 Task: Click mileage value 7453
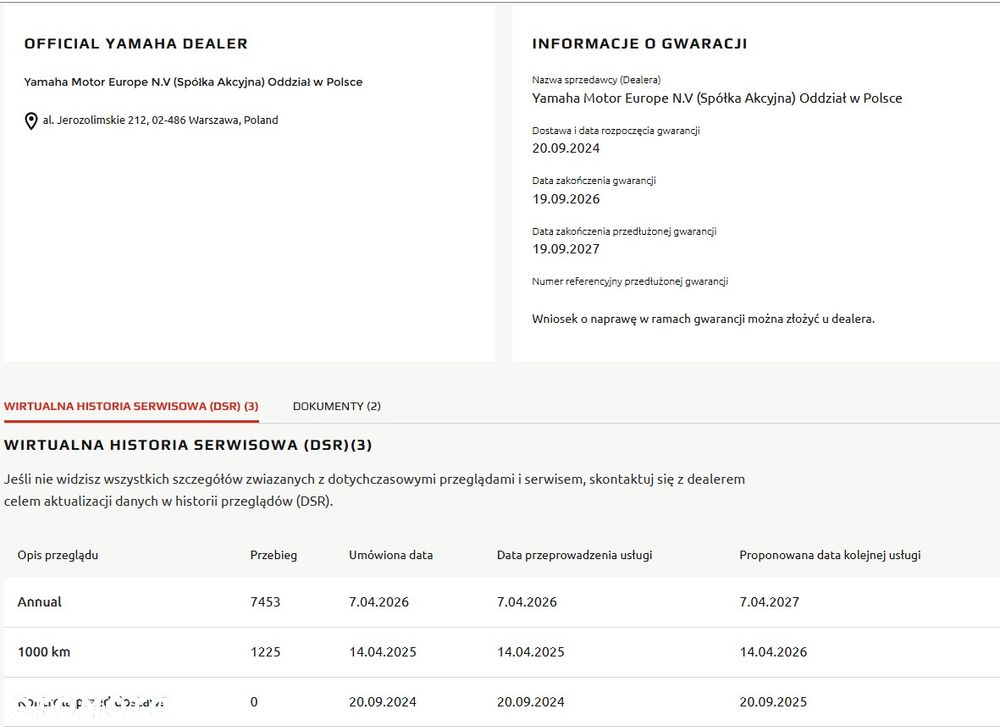[x=265, y=602]
